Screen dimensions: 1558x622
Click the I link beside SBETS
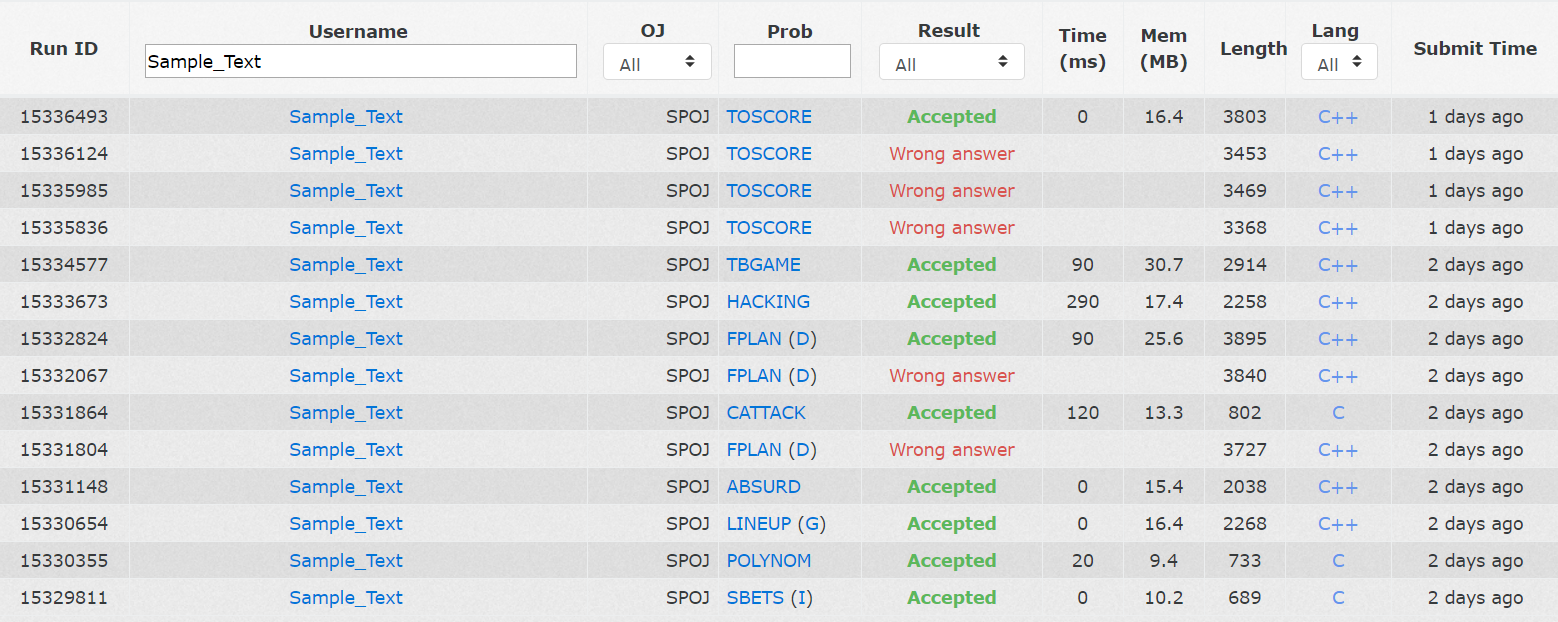pos(801,598)
